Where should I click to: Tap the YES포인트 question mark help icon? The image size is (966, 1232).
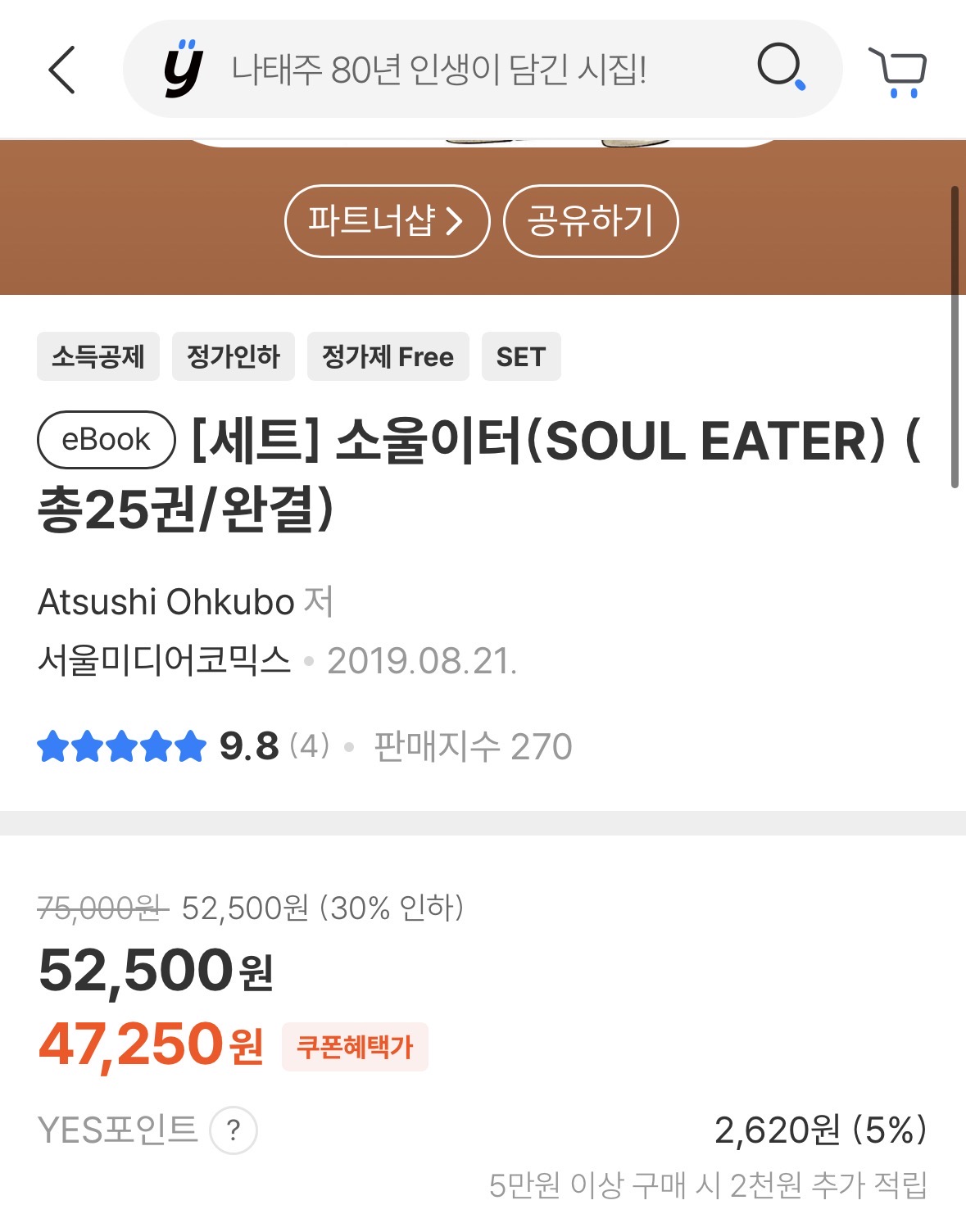(234, 1130)
